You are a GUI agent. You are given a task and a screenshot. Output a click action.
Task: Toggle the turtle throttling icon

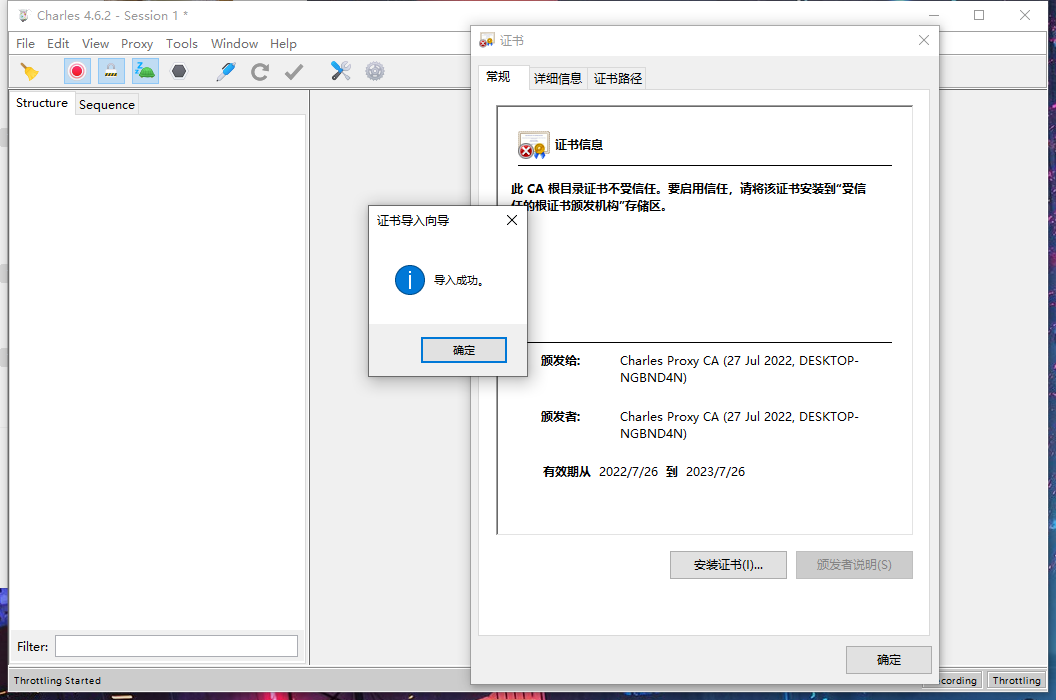pos(145,71)
